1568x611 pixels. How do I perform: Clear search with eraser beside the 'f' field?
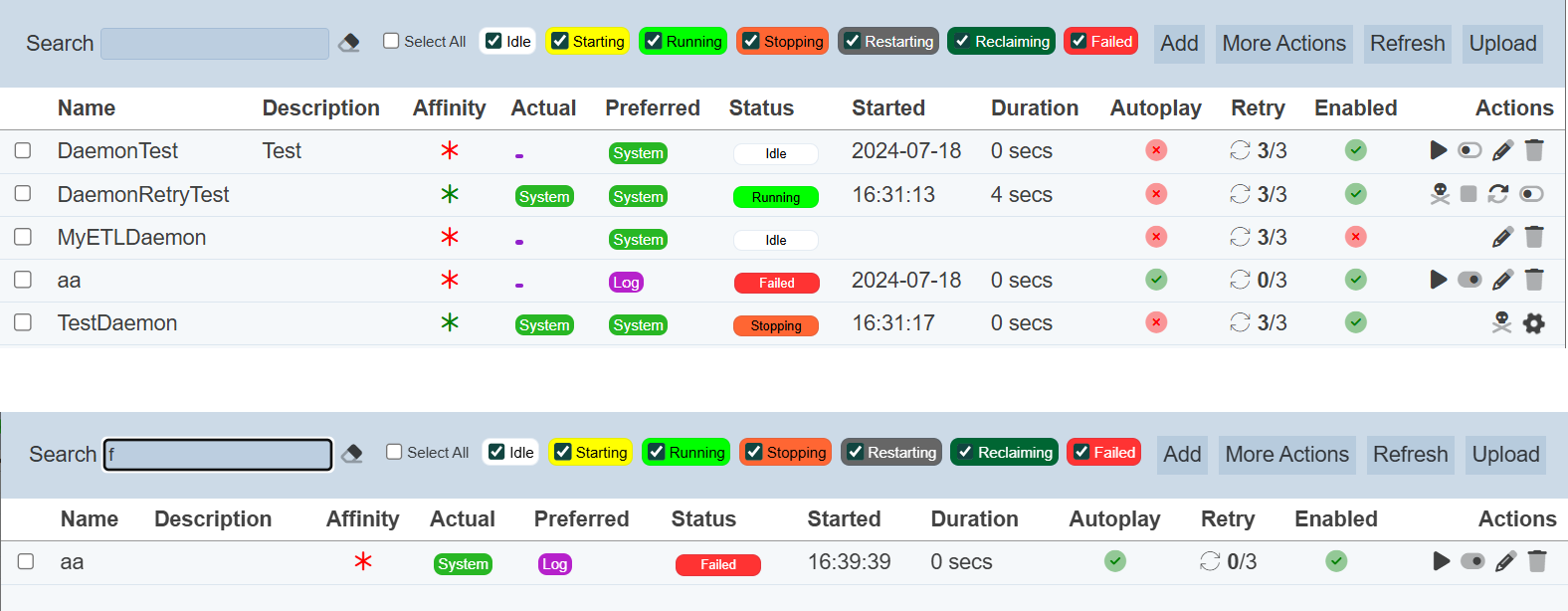click(352, 454)
